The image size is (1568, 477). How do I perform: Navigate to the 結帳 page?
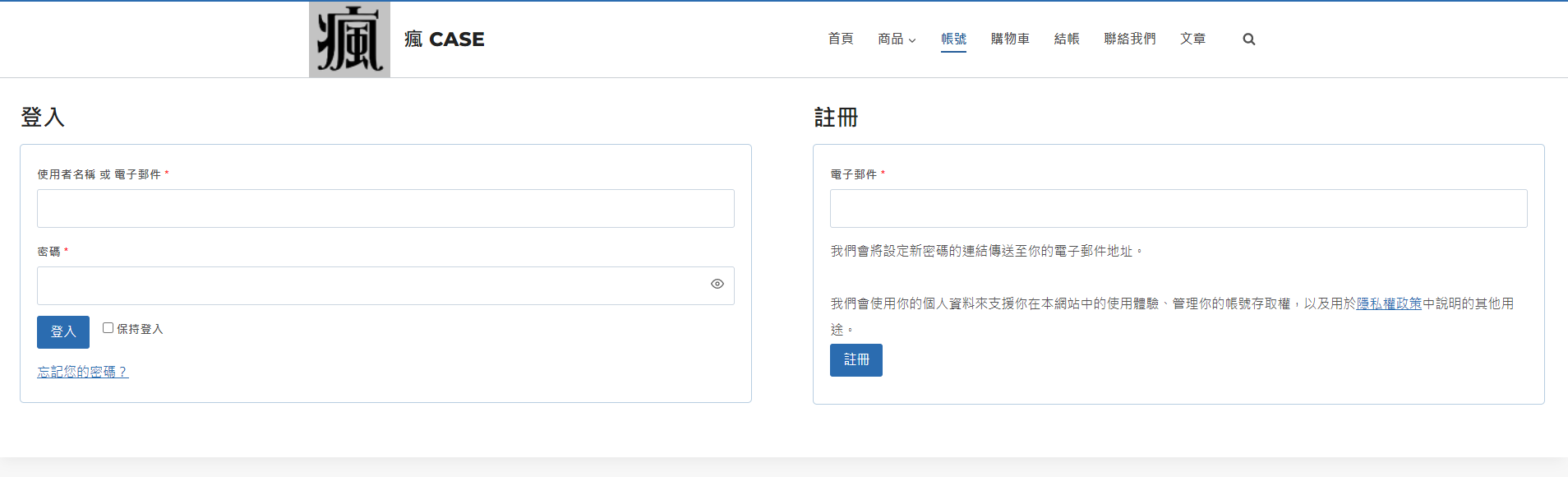click(1067, 39)
